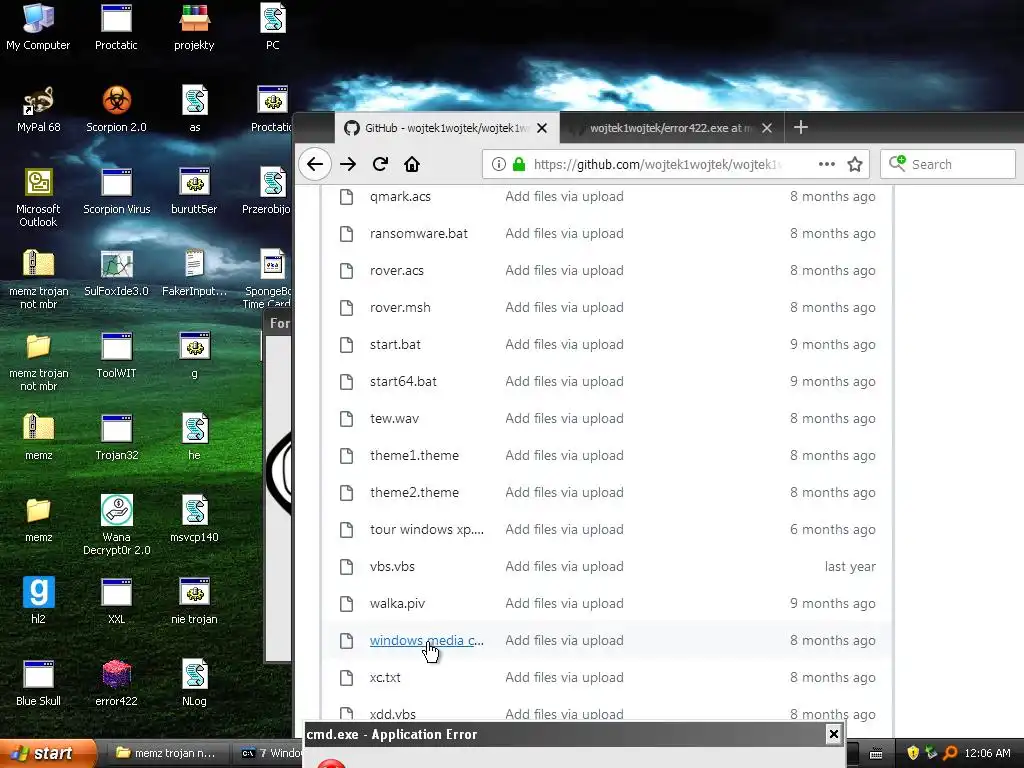Open vbs.vbs file link
This screenshot has width=1024, height=768.
point(392,567)
